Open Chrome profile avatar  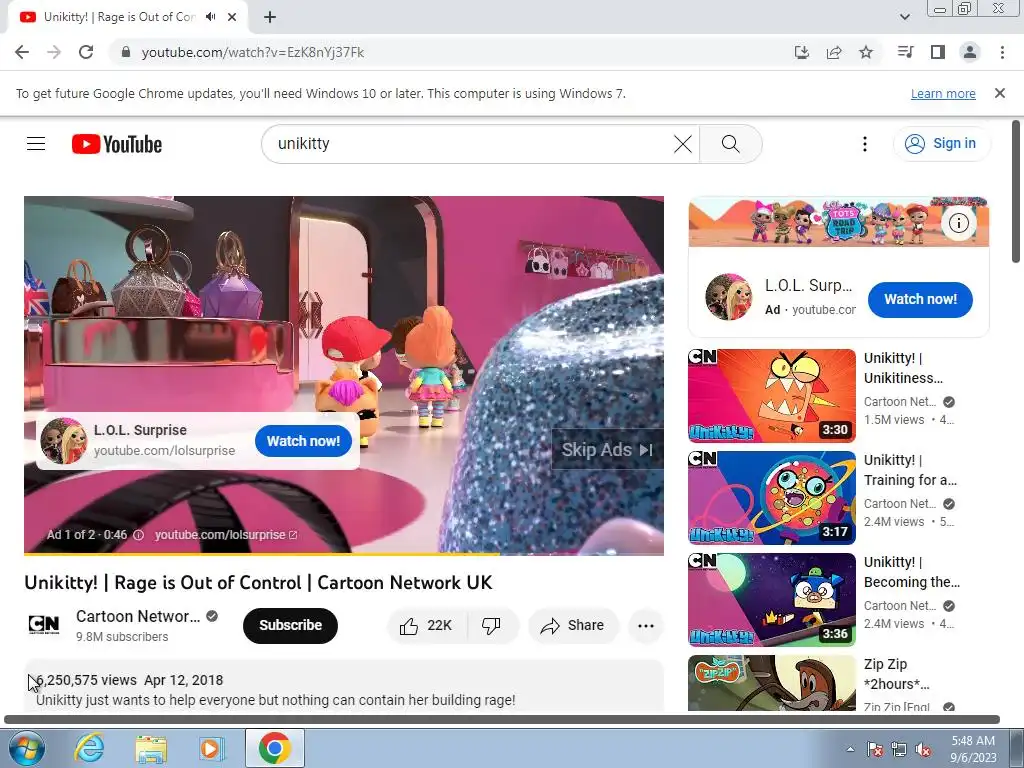coord(970,52)
